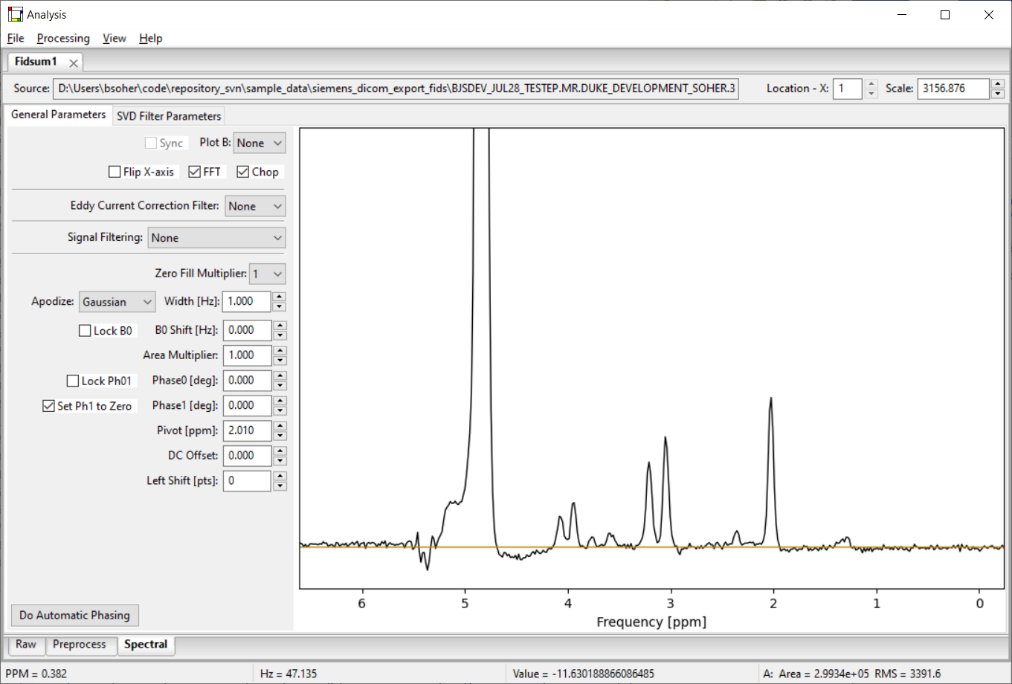Screen dimensions: 1012x684
Task: Click the Pivot ppm input field
Action: pos(247,430)
